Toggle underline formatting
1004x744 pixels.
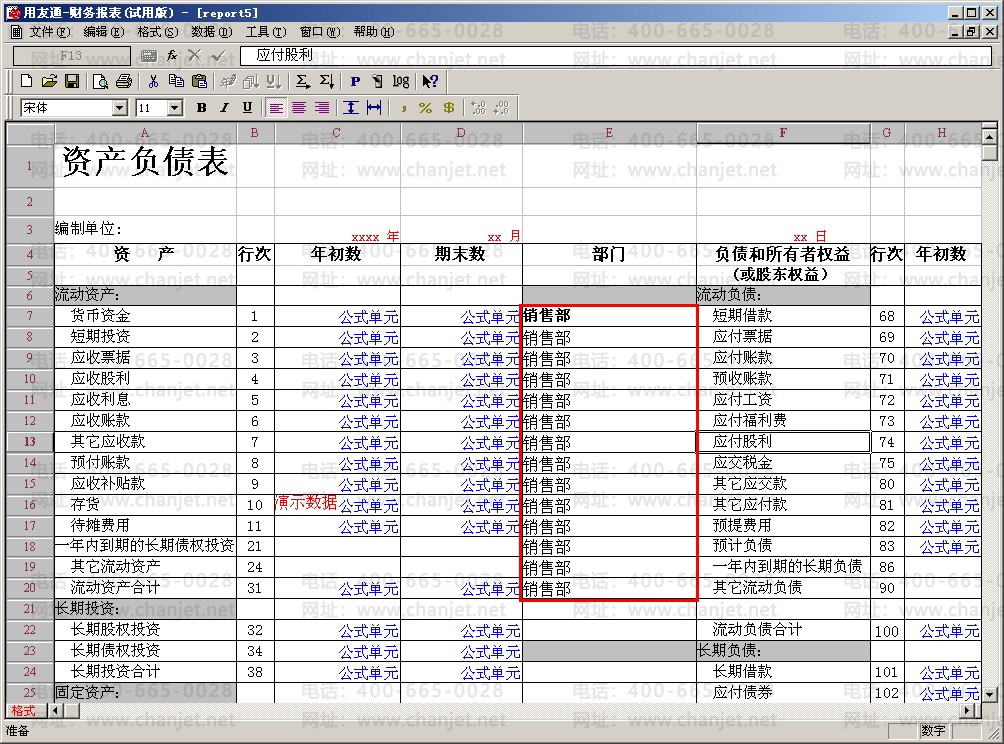(247, 108)
